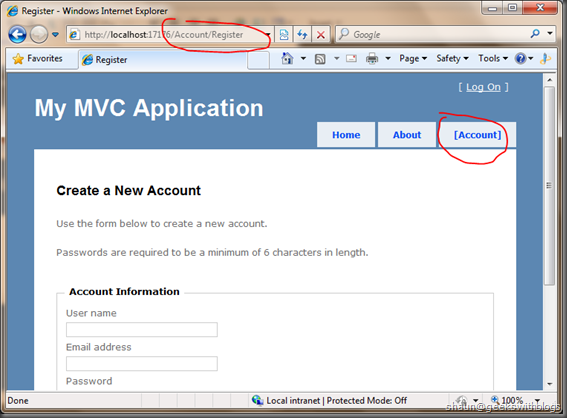Click the Home page icon
Screen dimensions: 567x418
point(287,58)
